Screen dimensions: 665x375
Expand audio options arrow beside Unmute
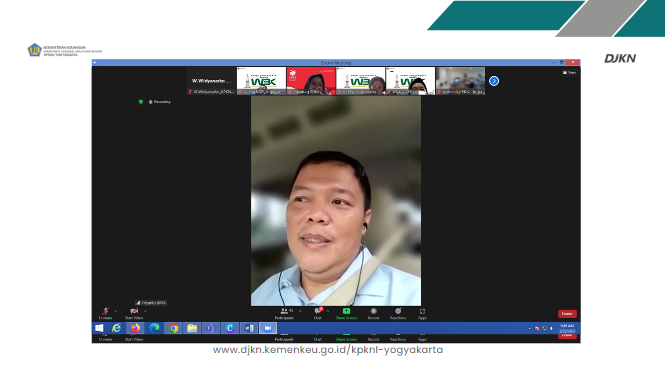[x=115, y=311]
